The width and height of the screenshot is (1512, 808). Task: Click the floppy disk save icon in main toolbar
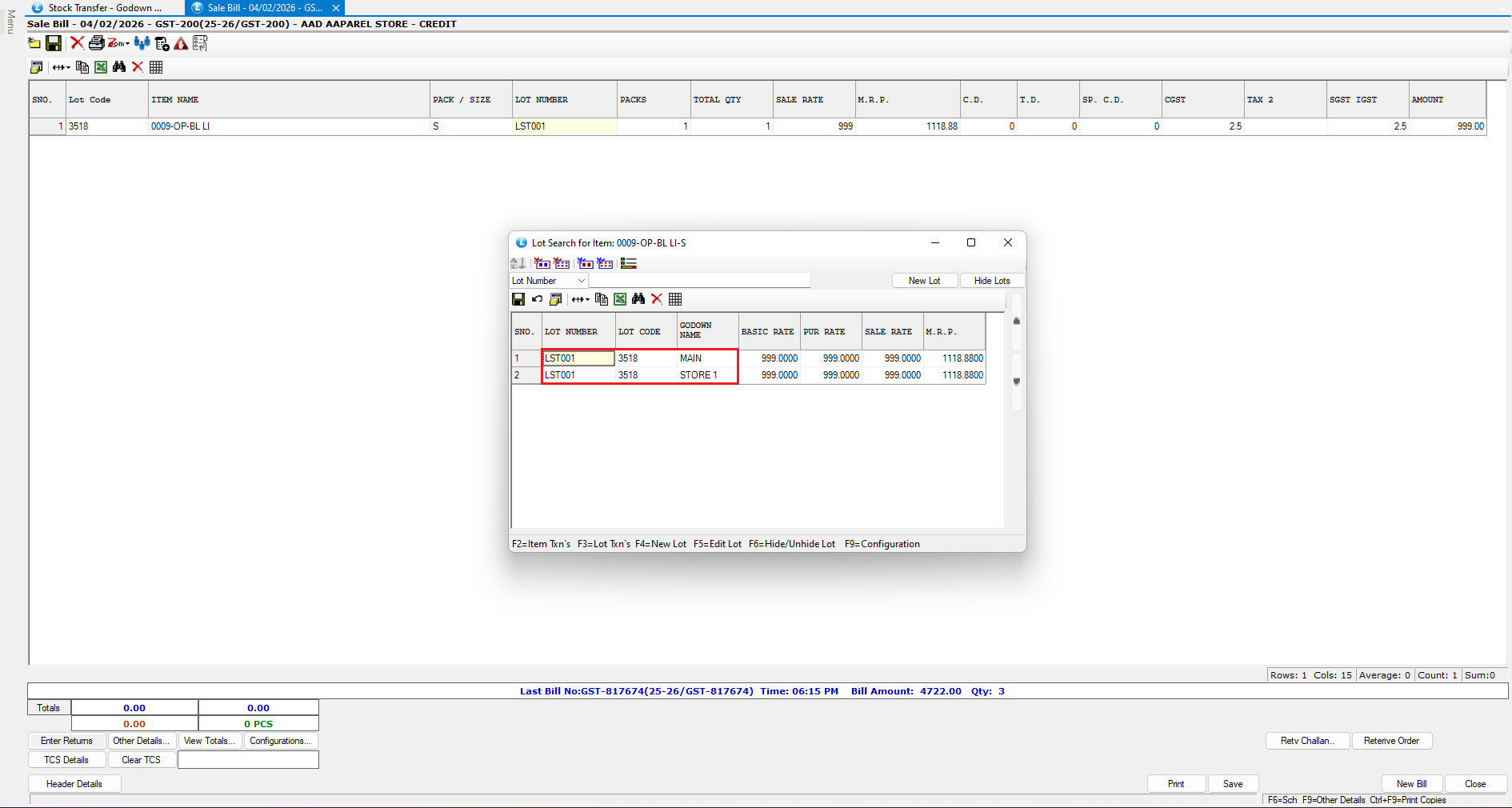54,43
